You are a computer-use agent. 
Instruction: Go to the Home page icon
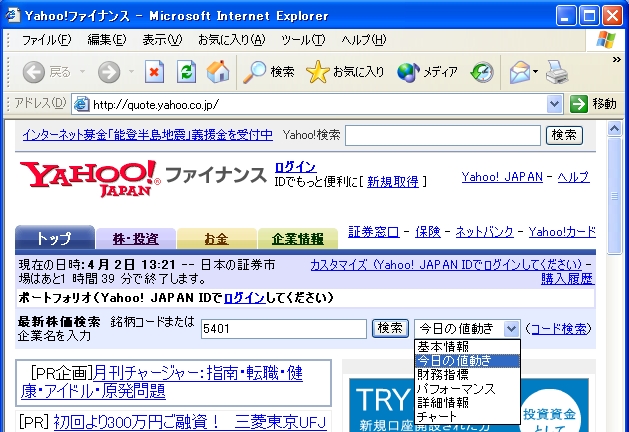[218, 72]
